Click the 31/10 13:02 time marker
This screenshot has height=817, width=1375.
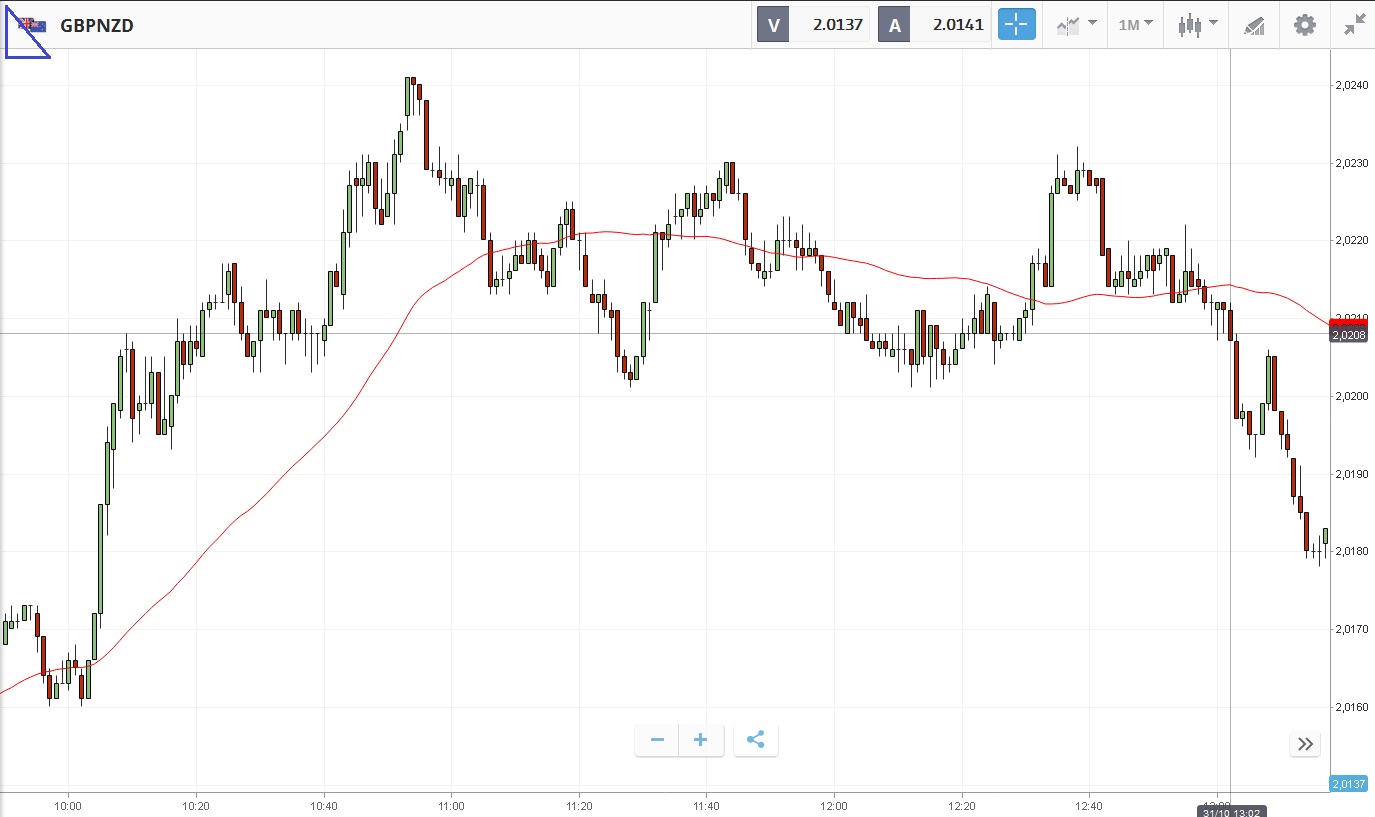pyautogui.click(x=1230, y=810)
